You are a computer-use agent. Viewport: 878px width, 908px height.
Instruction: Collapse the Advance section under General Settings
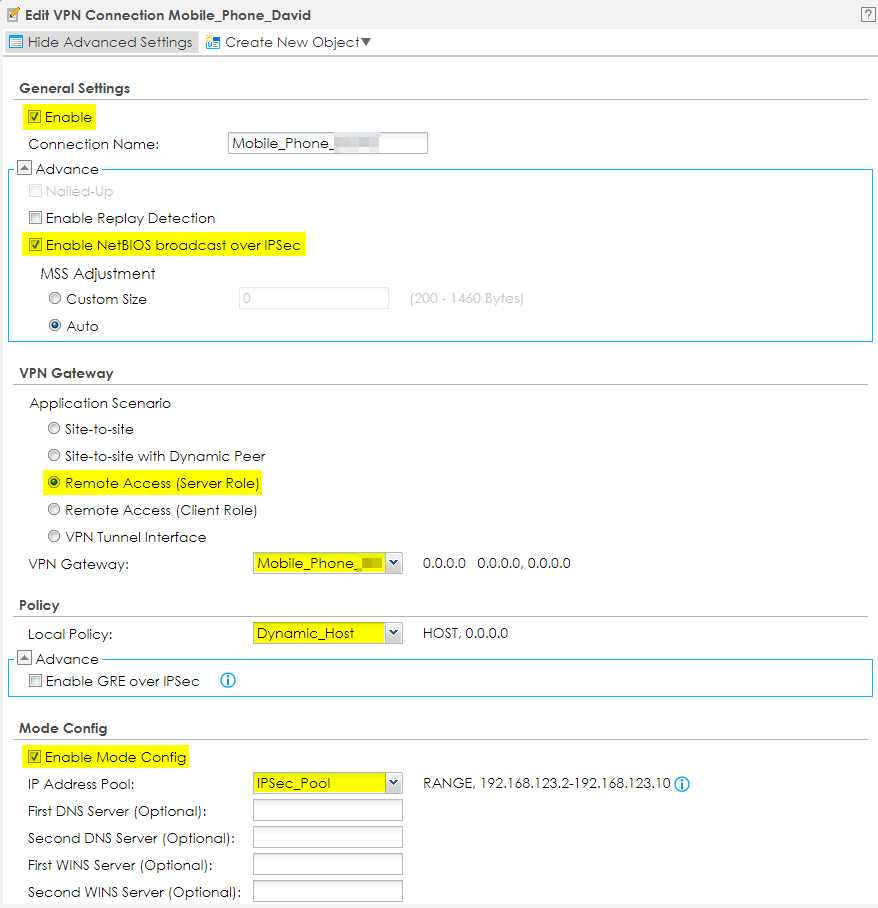[25, 169]
